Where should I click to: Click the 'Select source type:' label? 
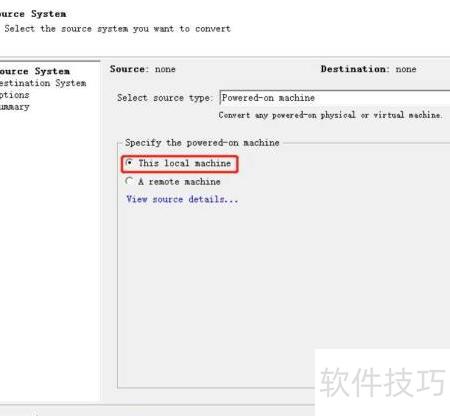[164, 98]
